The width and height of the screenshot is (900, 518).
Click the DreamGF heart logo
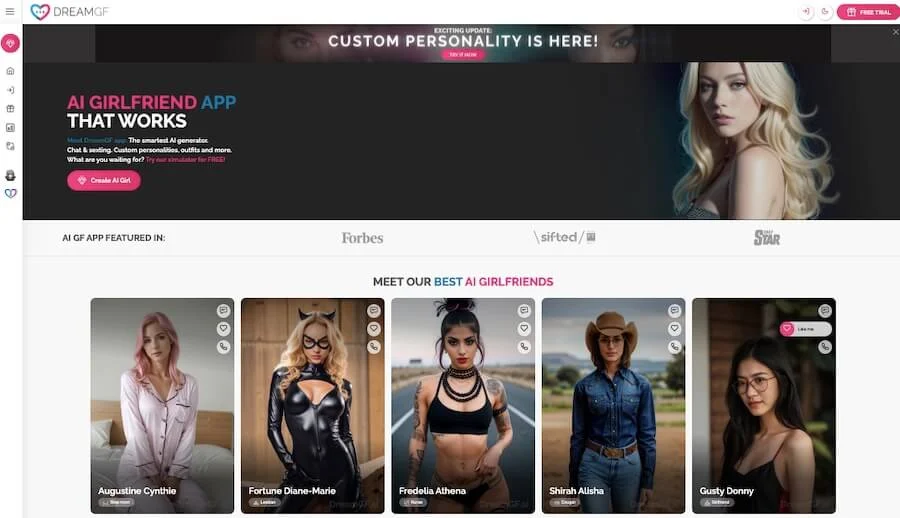pyautogui.click(x=40, y=11)
